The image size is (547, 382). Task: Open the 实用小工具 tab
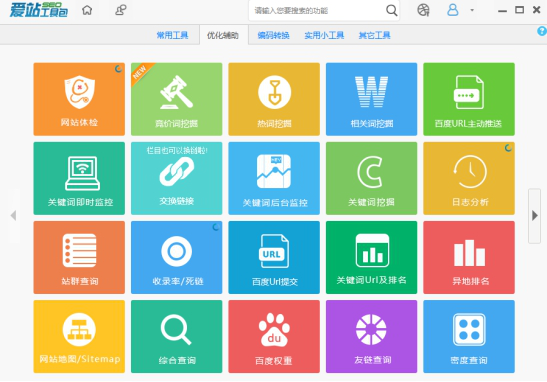pos(324,35)
